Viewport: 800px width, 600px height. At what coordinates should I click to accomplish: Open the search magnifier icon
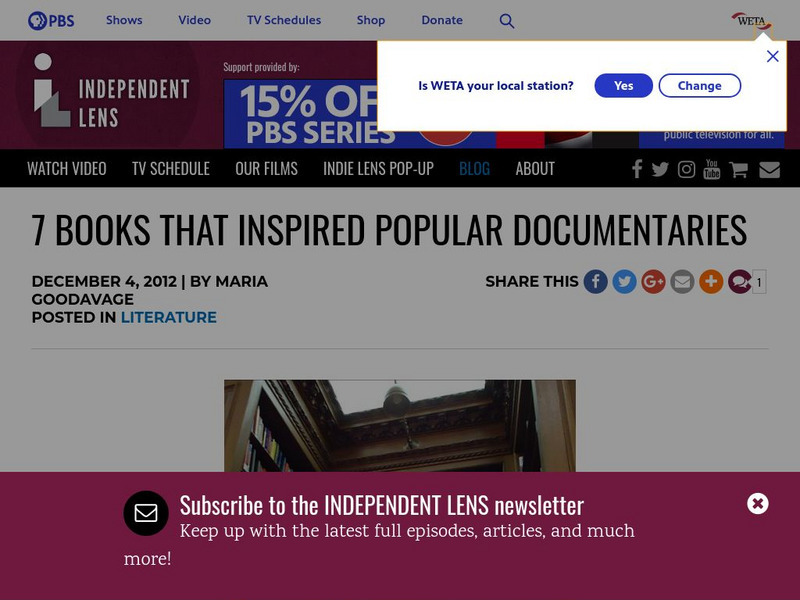(507, 21)
